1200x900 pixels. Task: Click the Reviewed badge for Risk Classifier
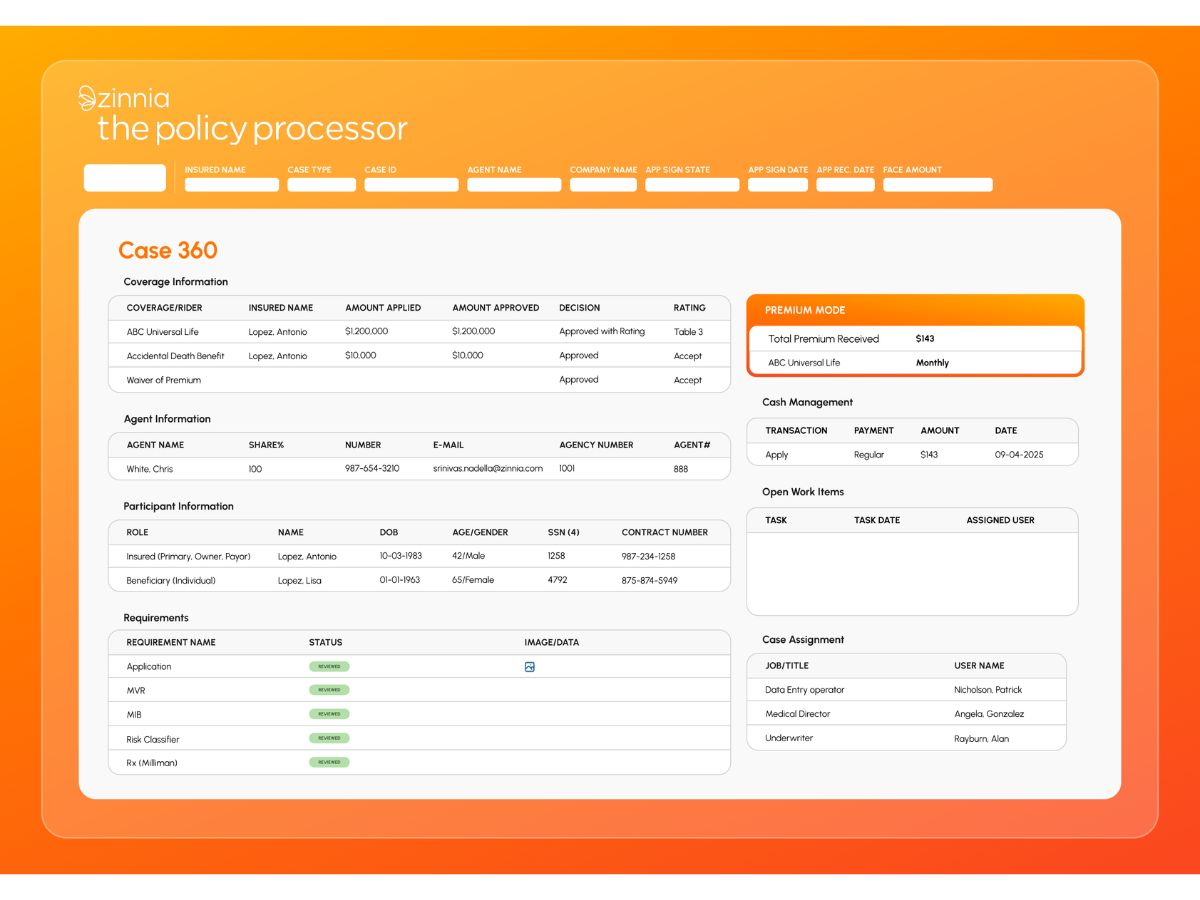[x=329, y=738]
